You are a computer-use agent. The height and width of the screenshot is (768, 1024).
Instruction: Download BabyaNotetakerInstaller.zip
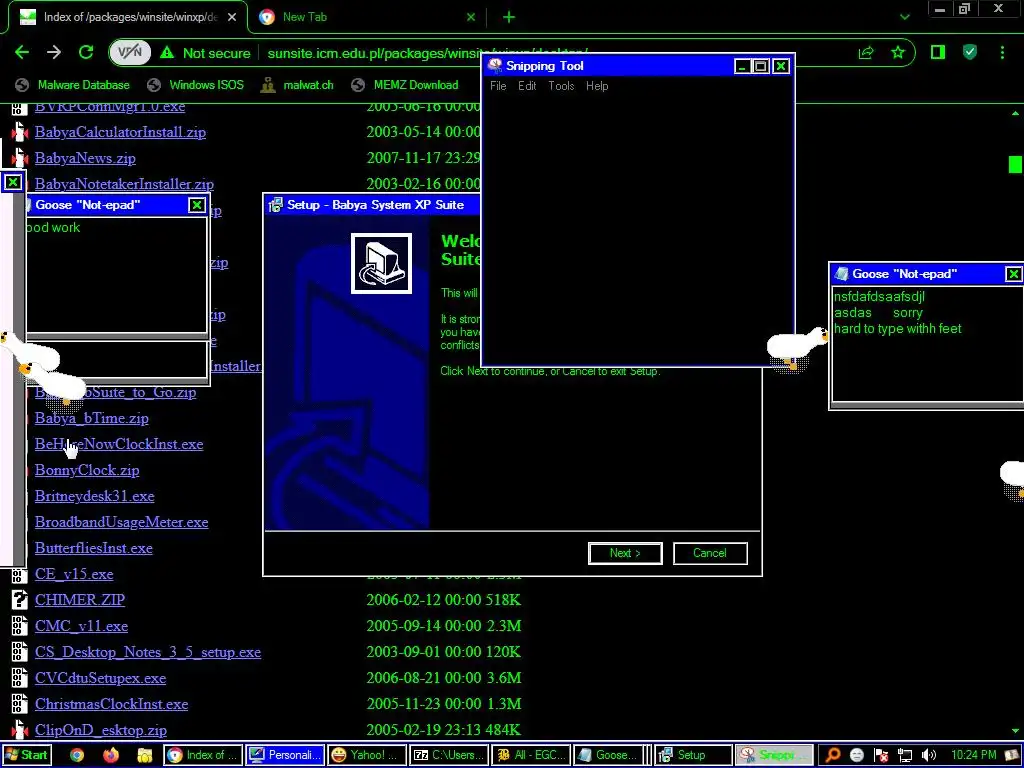point(124,184)
